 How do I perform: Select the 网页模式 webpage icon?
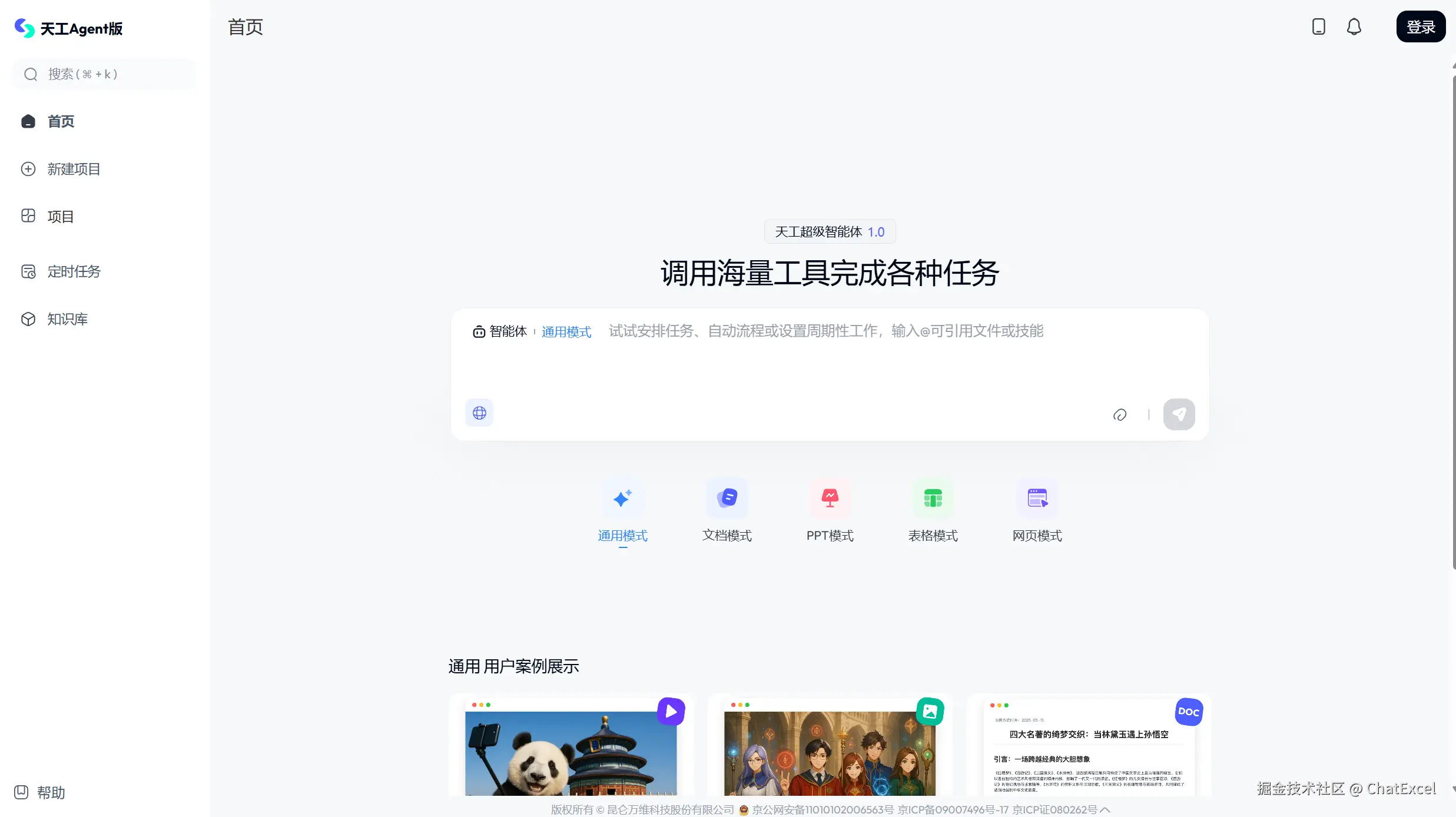pos(1037,499)
